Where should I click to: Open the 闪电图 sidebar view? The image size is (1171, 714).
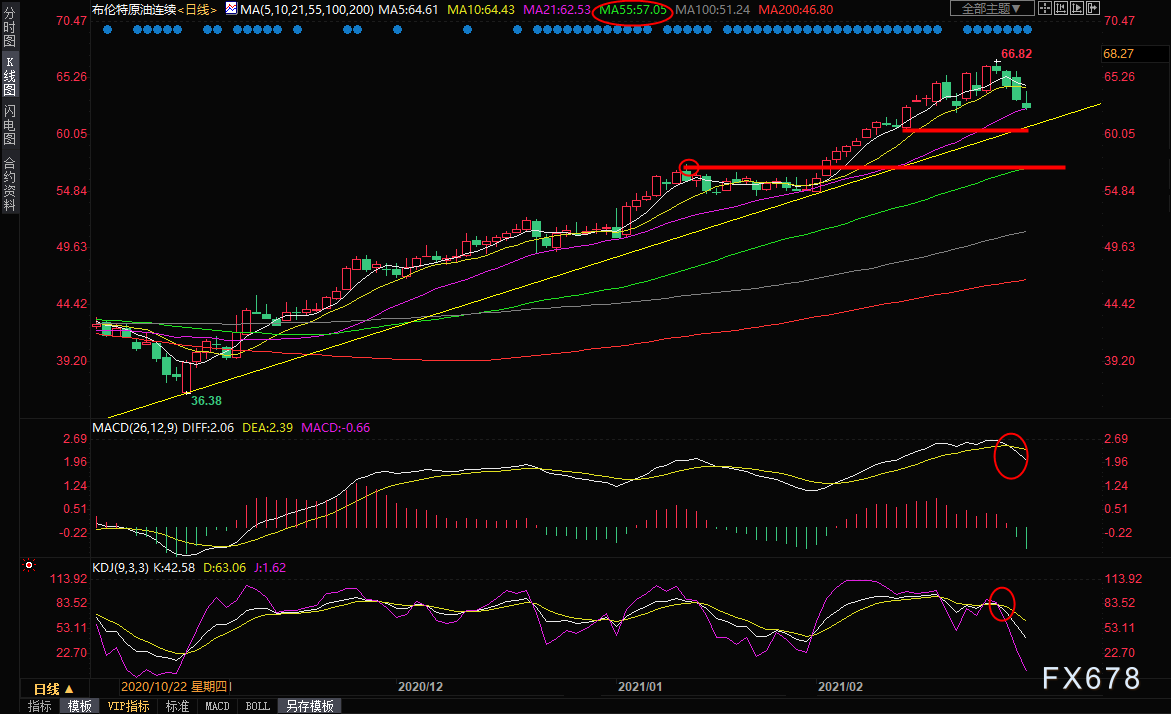9,124
